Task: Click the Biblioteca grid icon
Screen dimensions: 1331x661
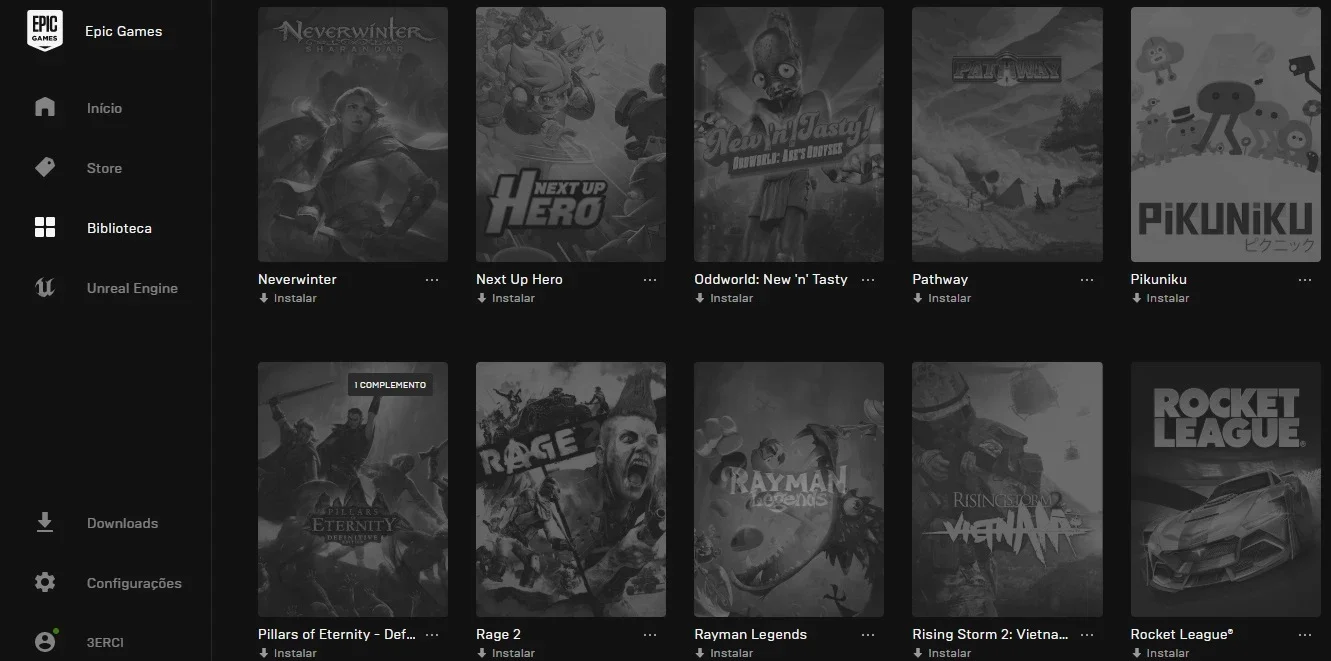Action: (45, 227)
